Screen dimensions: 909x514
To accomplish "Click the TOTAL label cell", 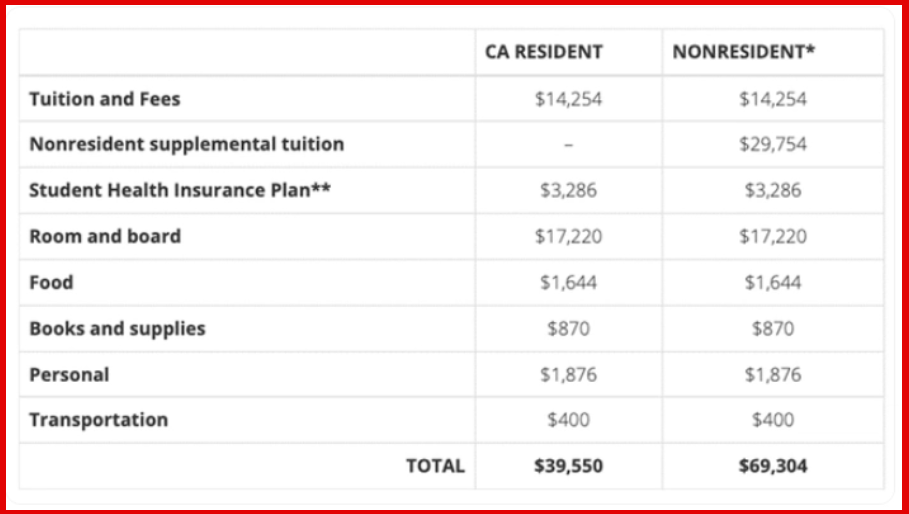I will tap(435, 466).
